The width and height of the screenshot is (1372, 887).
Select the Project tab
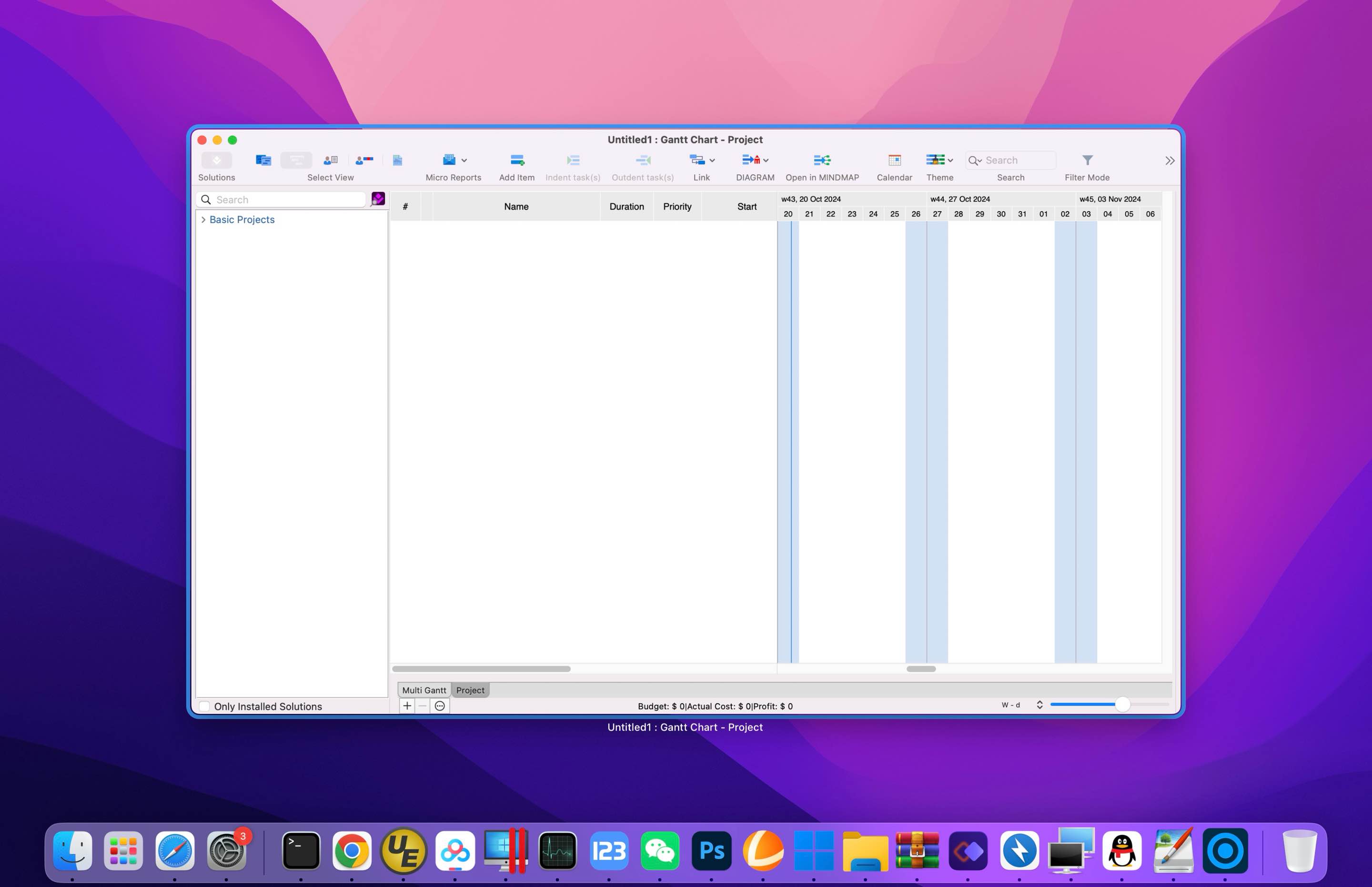click(470, 690)
